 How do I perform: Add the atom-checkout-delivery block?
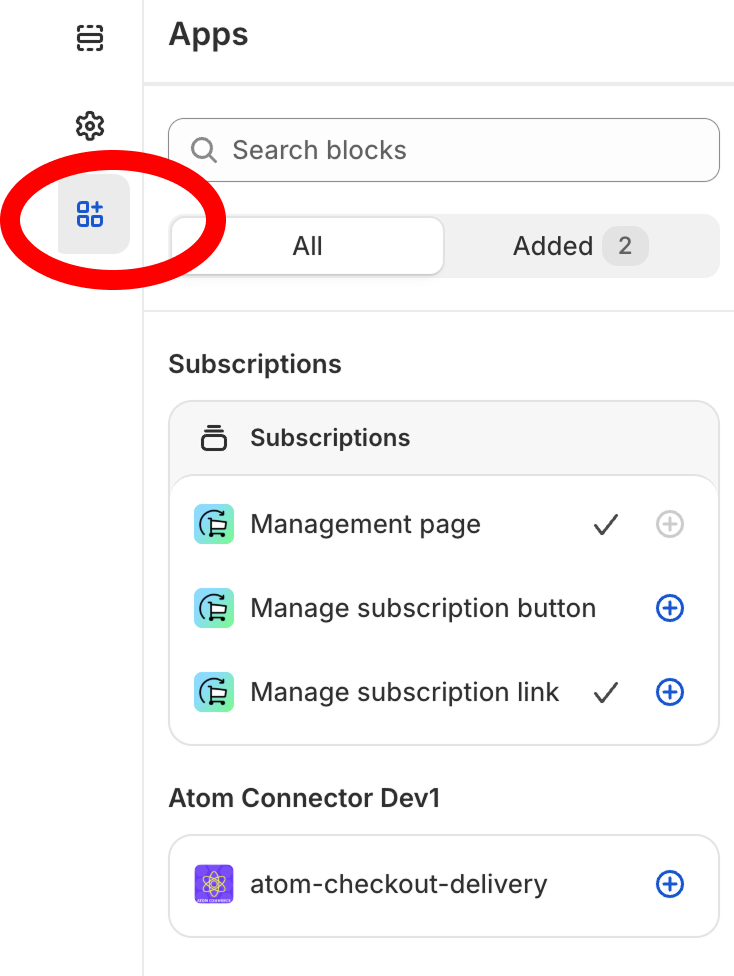coord(670,883)
